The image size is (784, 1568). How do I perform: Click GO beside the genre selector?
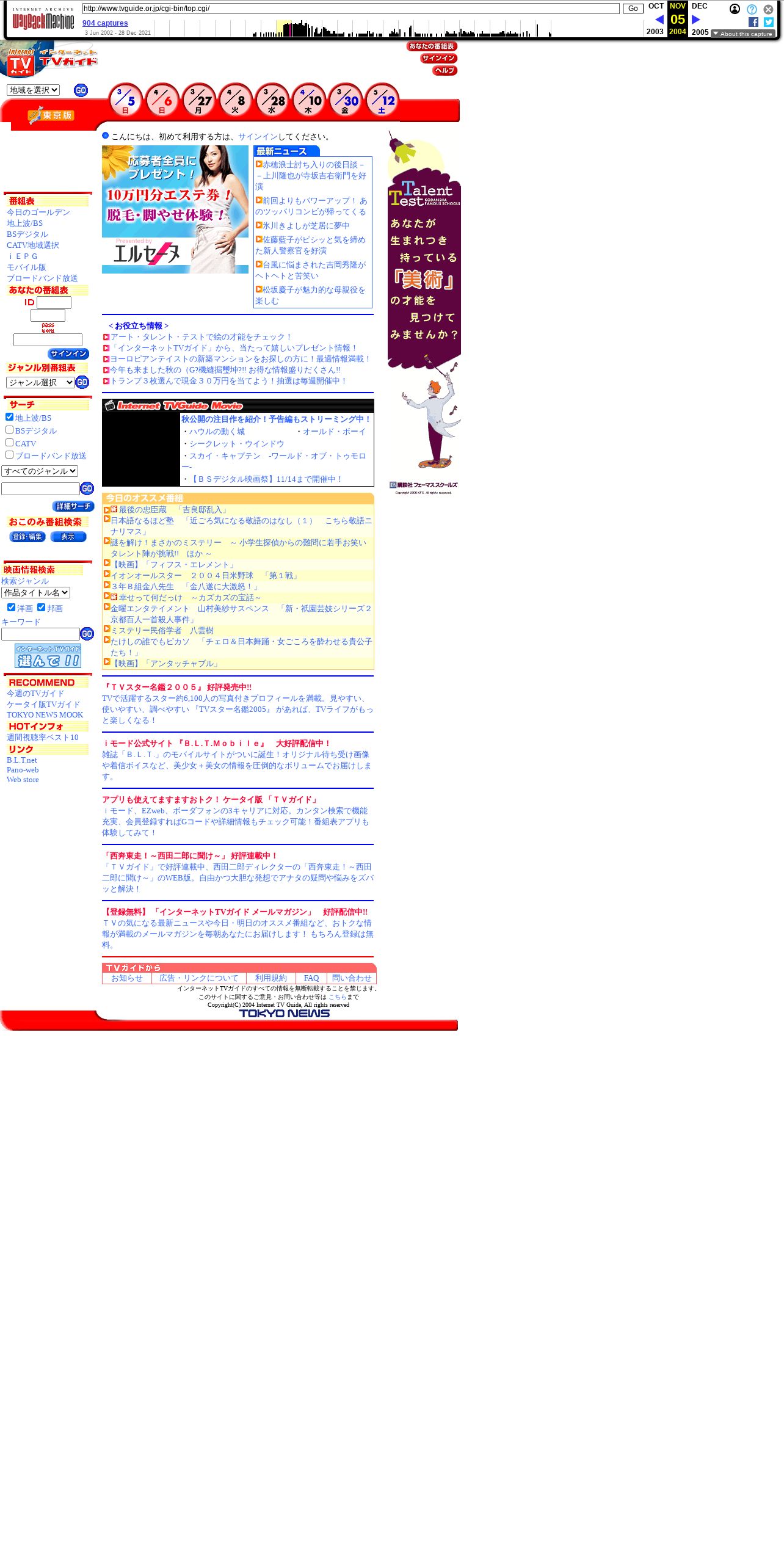point(82,382)
